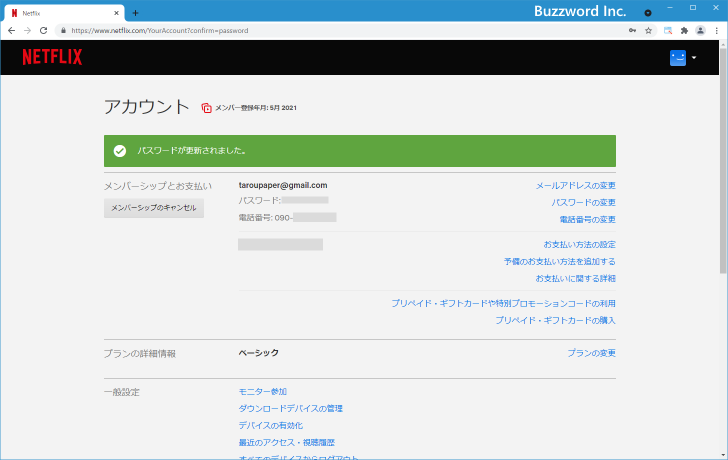Viewport: 728px width, 460px height.
Task: Open ダウンロードデバイスの管理 link
Action: 291,408
